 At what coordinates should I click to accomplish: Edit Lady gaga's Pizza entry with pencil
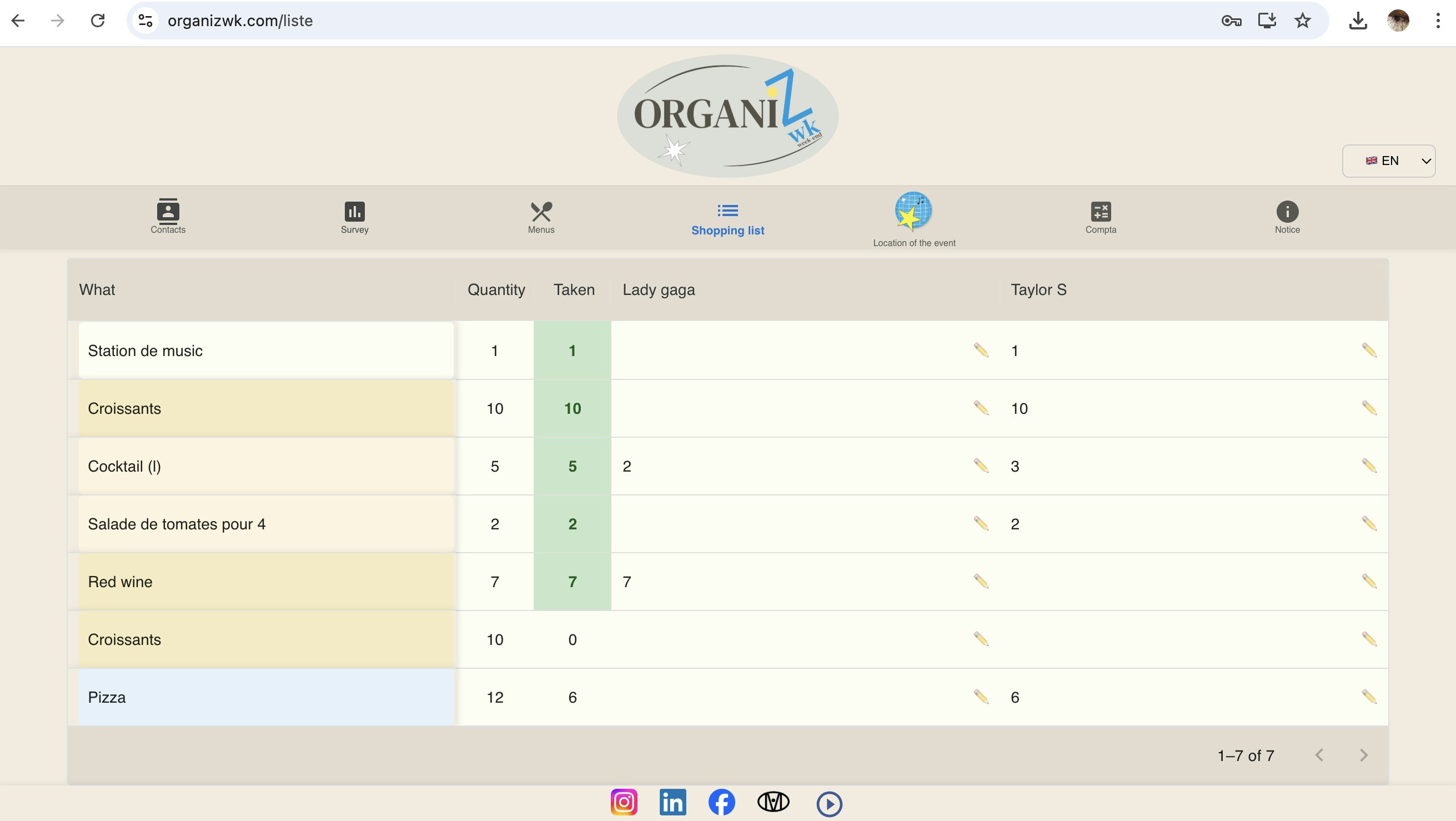[x=981, y=697]
